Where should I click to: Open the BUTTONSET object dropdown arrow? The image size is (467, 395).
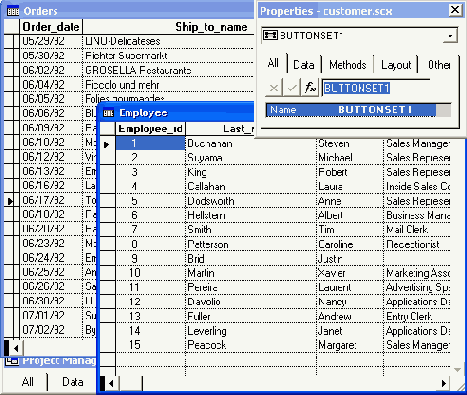(450, 36)
